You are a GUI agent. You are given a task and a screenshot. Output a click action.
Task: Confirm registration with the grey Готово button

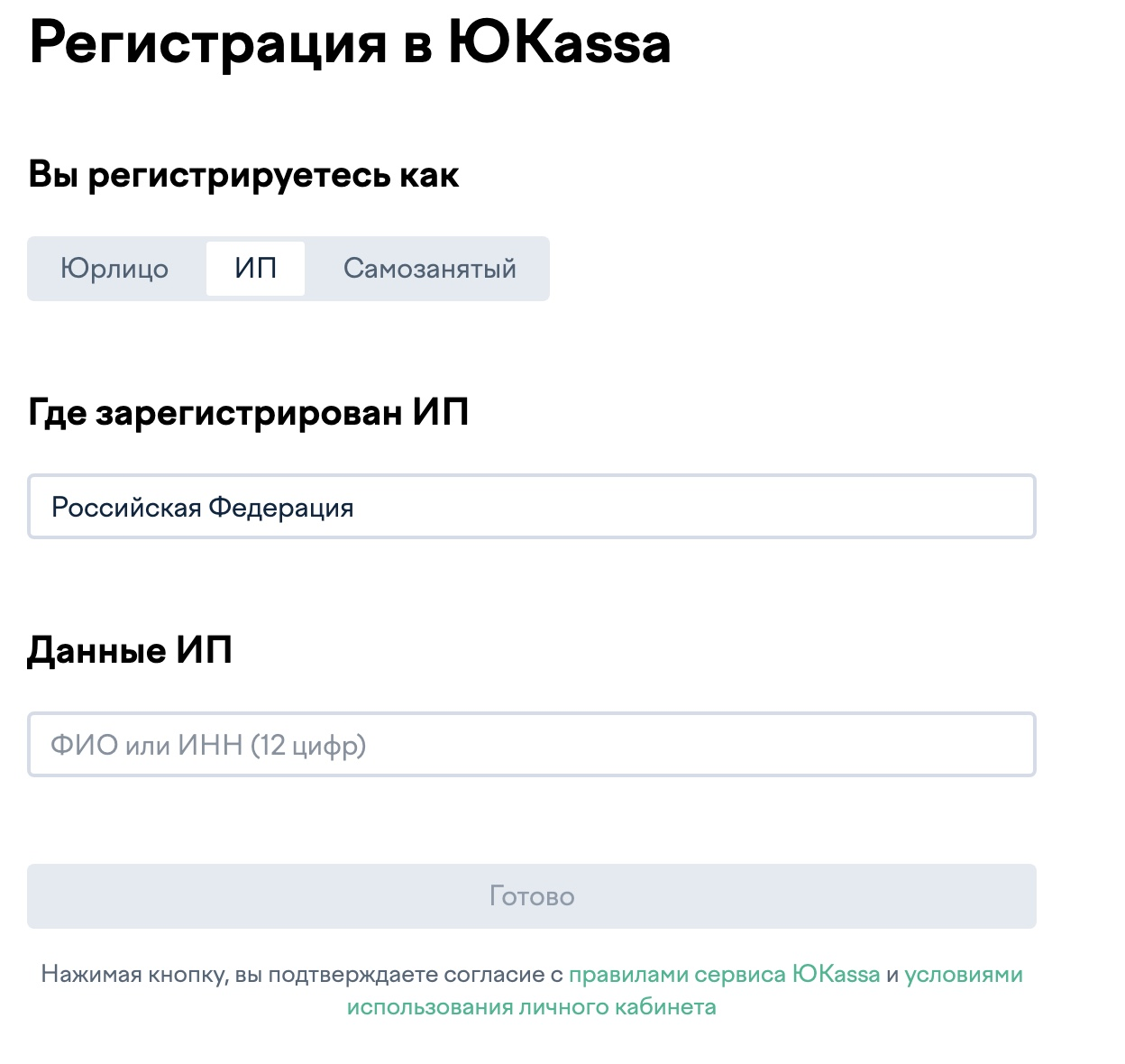[x=532, y=896]
